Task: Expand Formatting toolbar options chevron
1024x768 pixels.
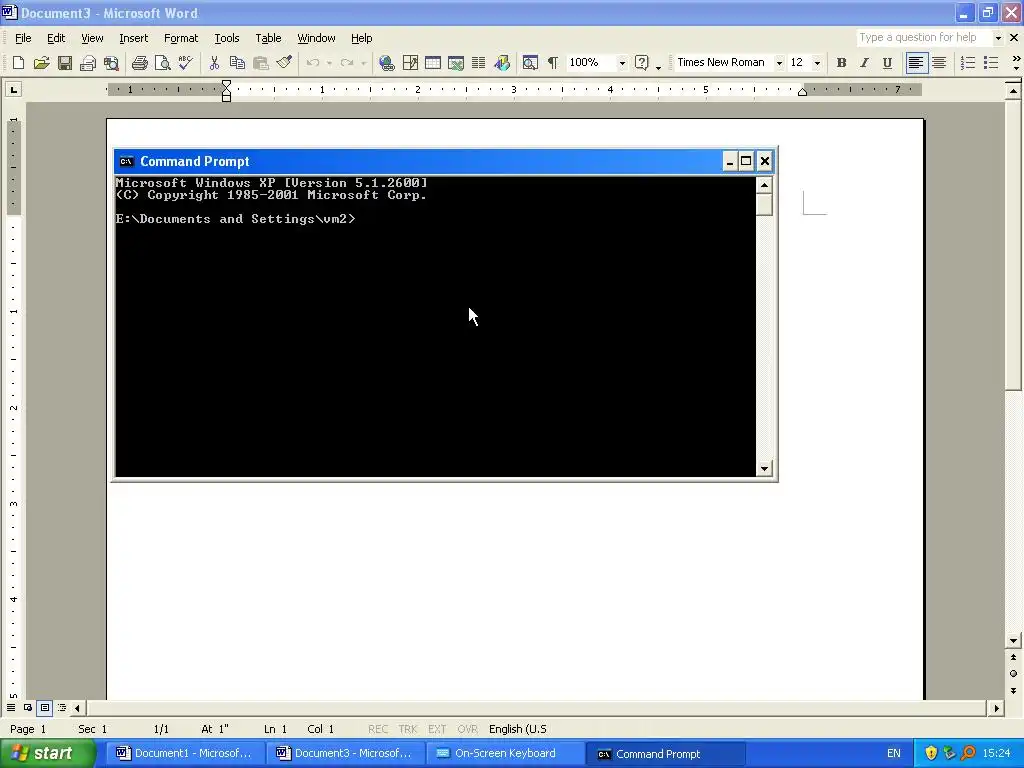Action: click(1016, 63)
